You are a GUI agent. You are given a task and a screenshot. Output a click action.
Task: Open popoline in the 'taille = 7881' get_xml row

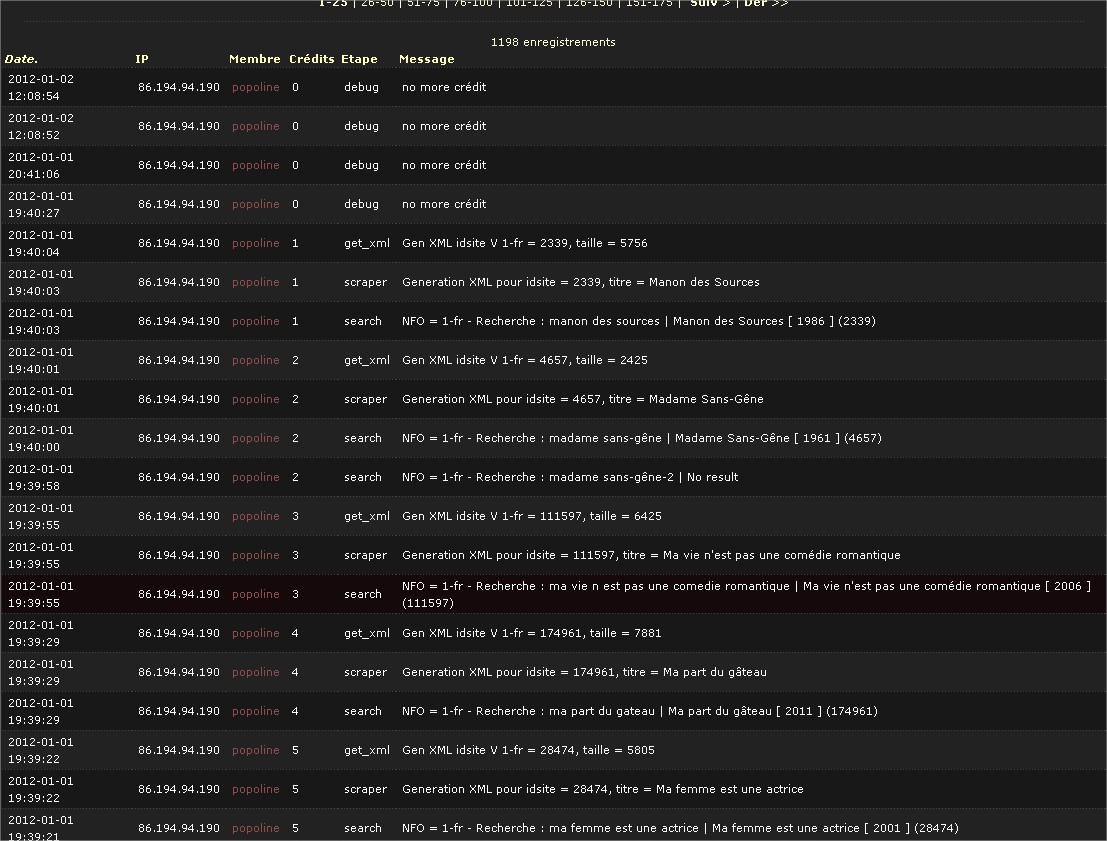tap(256, 633)
